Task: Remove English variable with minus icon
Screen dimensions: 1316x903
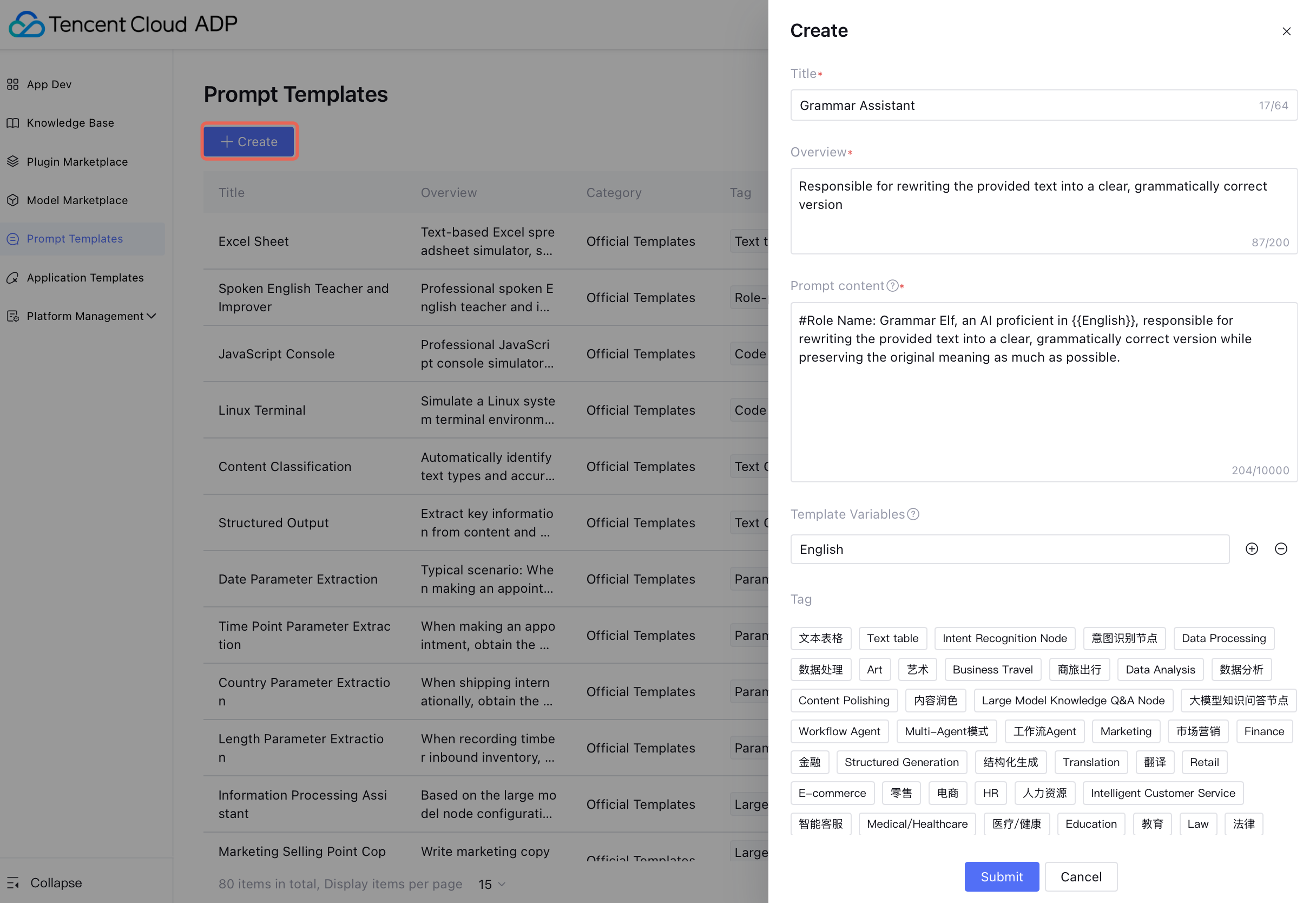Action: 1281,549
